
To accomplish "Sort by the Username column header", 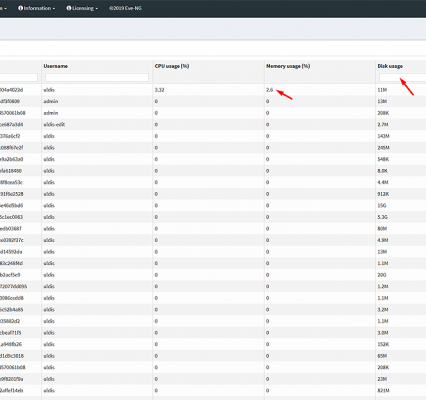I will point(56,66).
